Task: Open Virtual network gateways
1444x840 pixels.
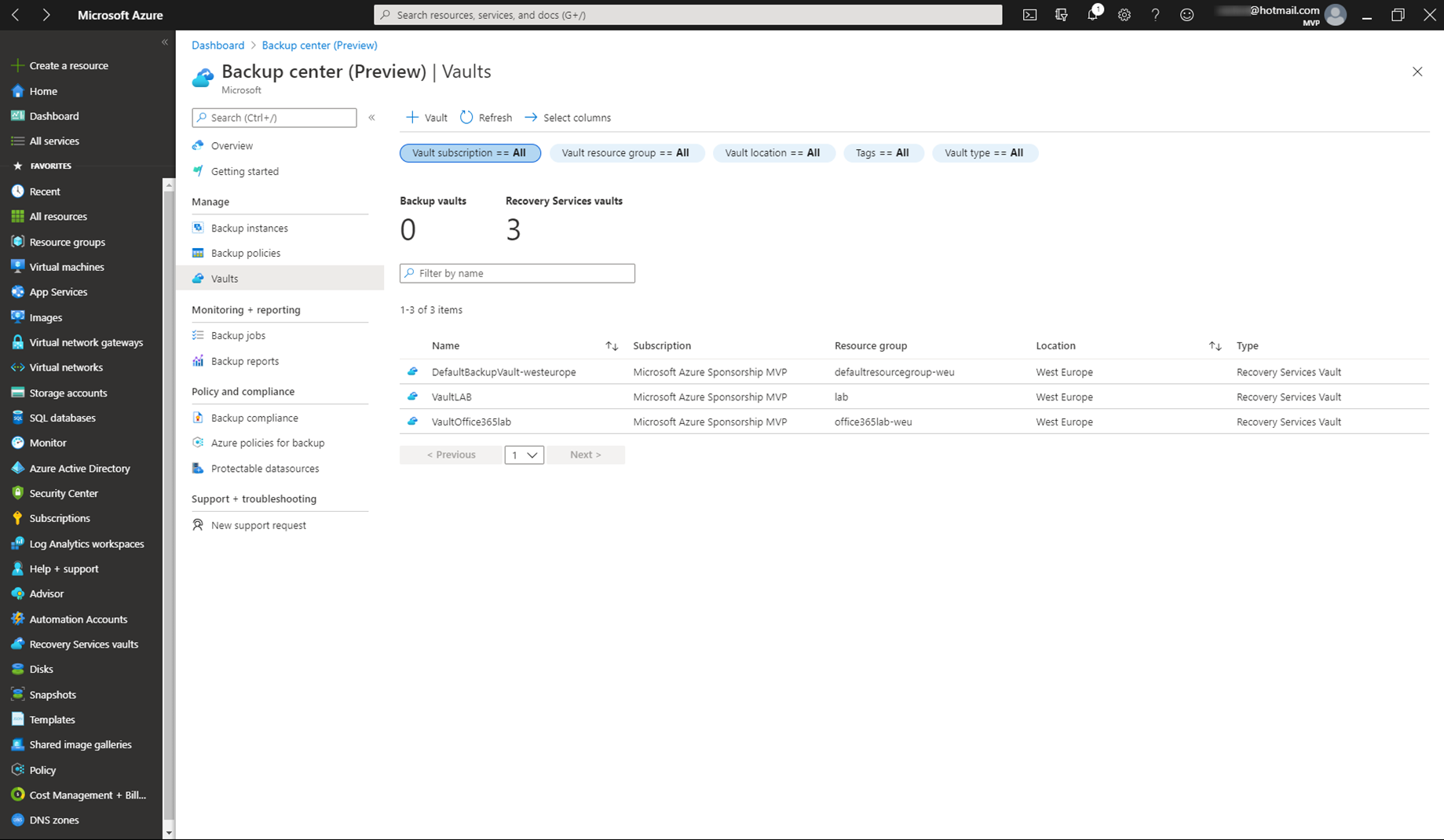Action: click(86, 342)
